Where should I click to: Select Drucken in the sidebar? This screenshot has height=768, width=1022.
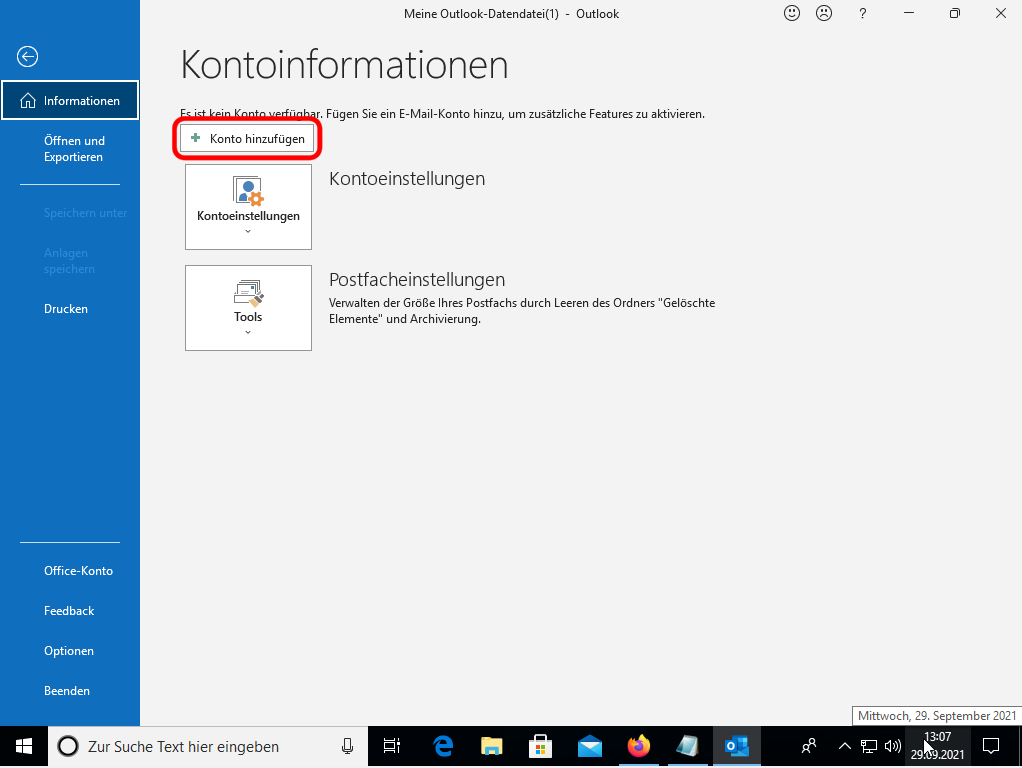click(x=66, y=309)
